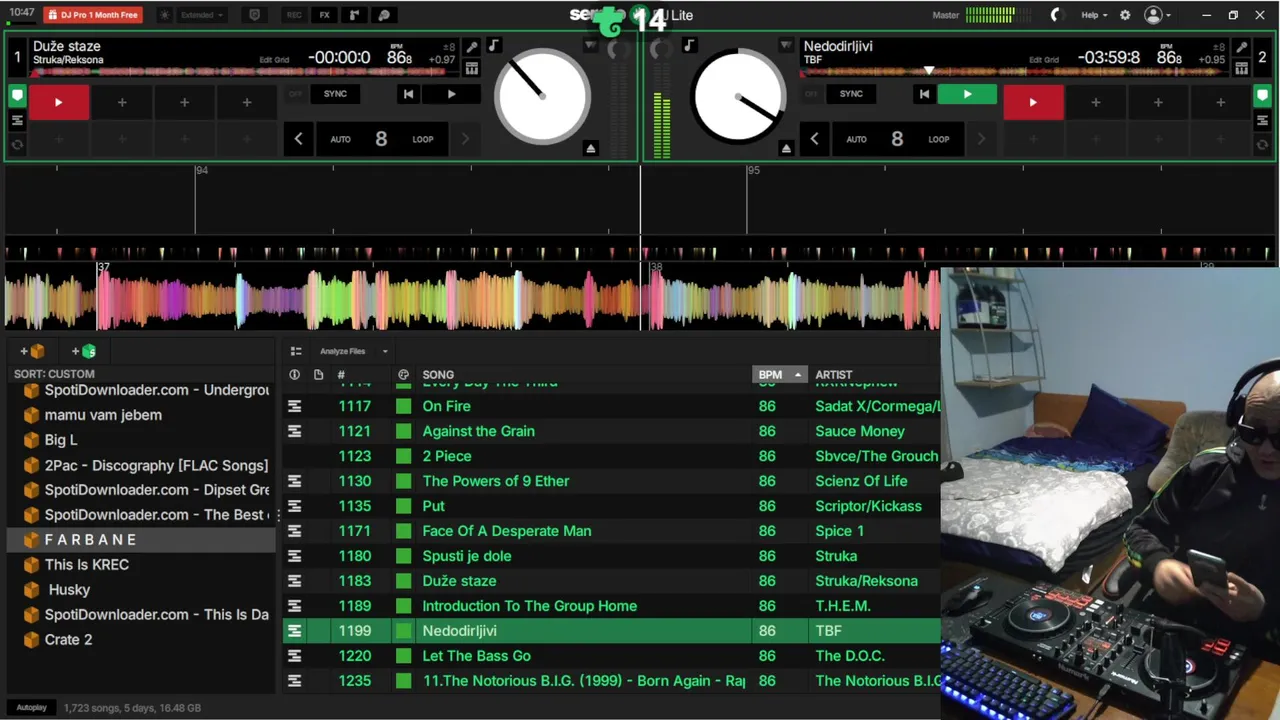1280x720 pixels.
Task: Trigger red cue point 1 on deck 2
Action: coord(1033,102)
